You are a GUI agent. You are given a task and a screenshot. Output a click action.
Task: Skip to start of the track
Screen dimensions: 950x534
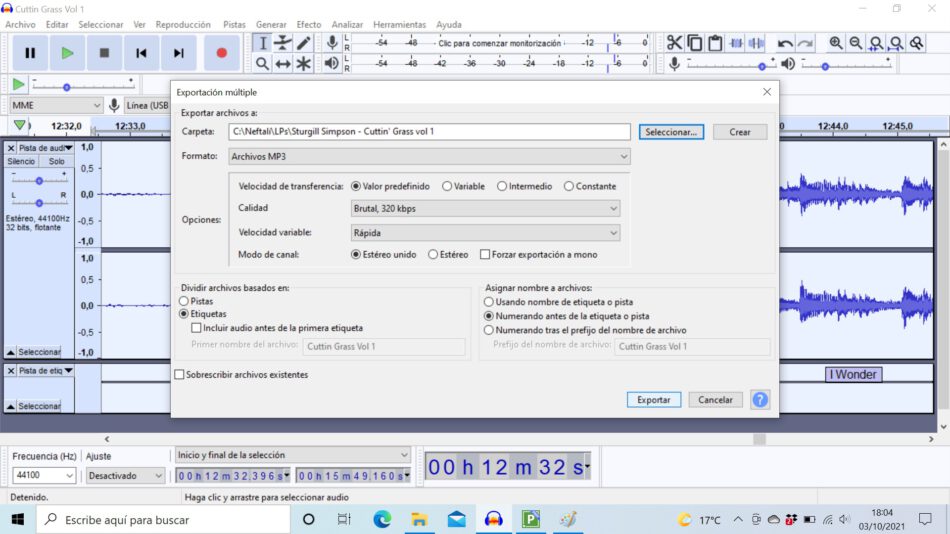click(x=142, y=53)
